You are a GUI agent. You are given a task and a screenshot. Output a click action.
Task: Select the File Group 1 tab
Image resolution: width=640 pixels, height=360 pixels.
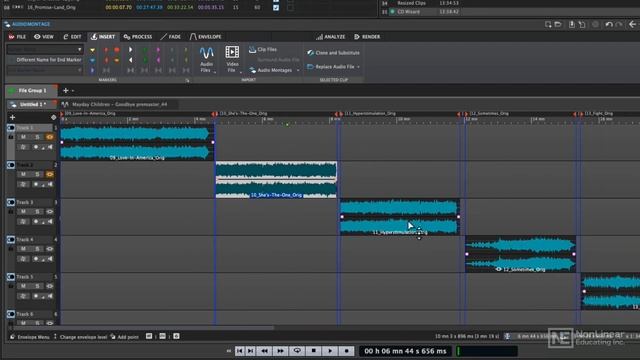click(x=31, y=91)
